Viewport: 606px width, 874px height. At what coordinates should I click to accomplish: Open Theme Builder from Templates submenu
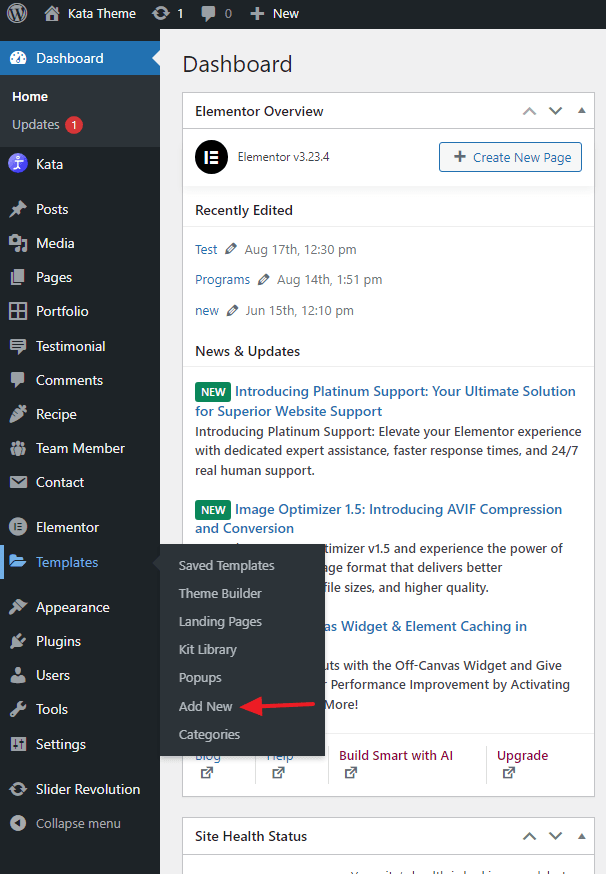[220, 593]
